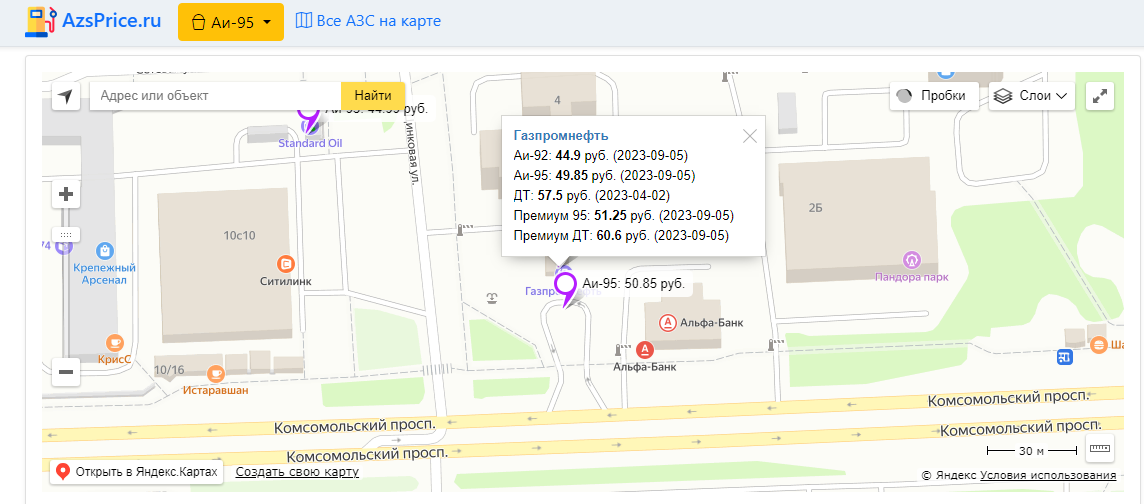Click the Премиум 95: 51.25 руб. line
Image resolution: width=1144 pixels, height=504 pixels.
click(624, 216)
